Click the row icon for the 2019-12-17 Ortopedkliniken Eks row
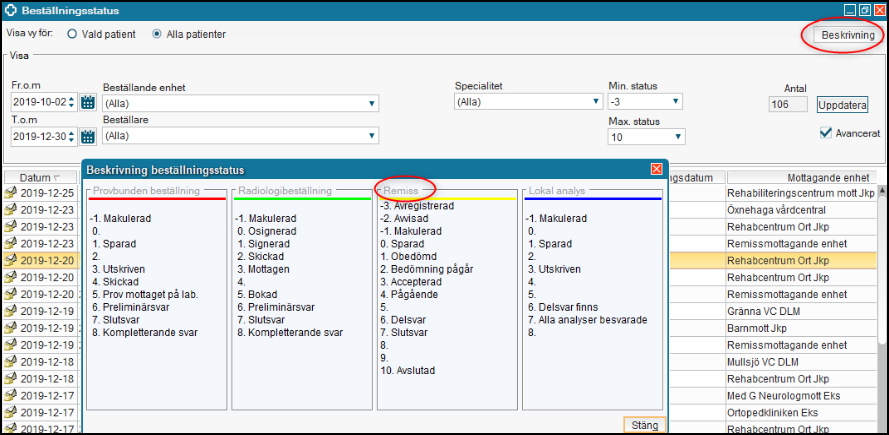 11,413
